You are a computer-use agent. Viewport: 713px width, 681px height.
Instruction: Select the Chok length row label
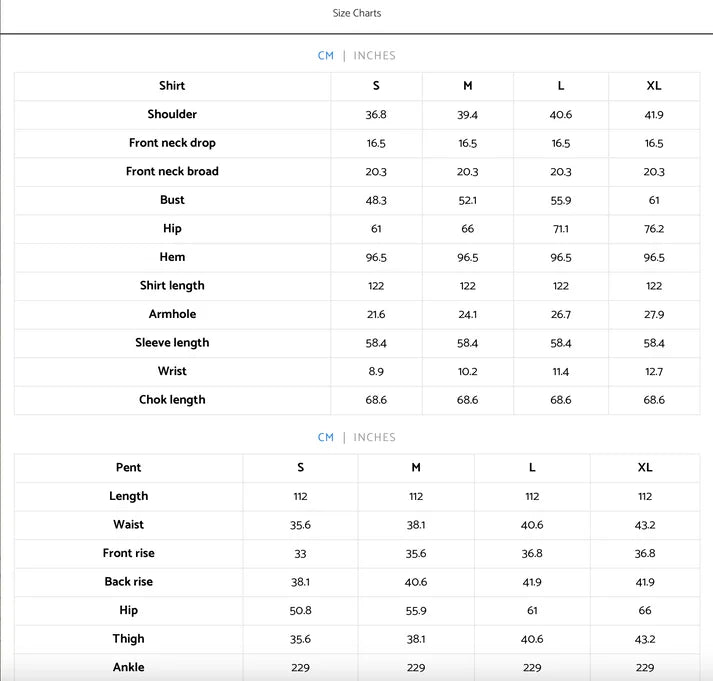tap(172, 400)
